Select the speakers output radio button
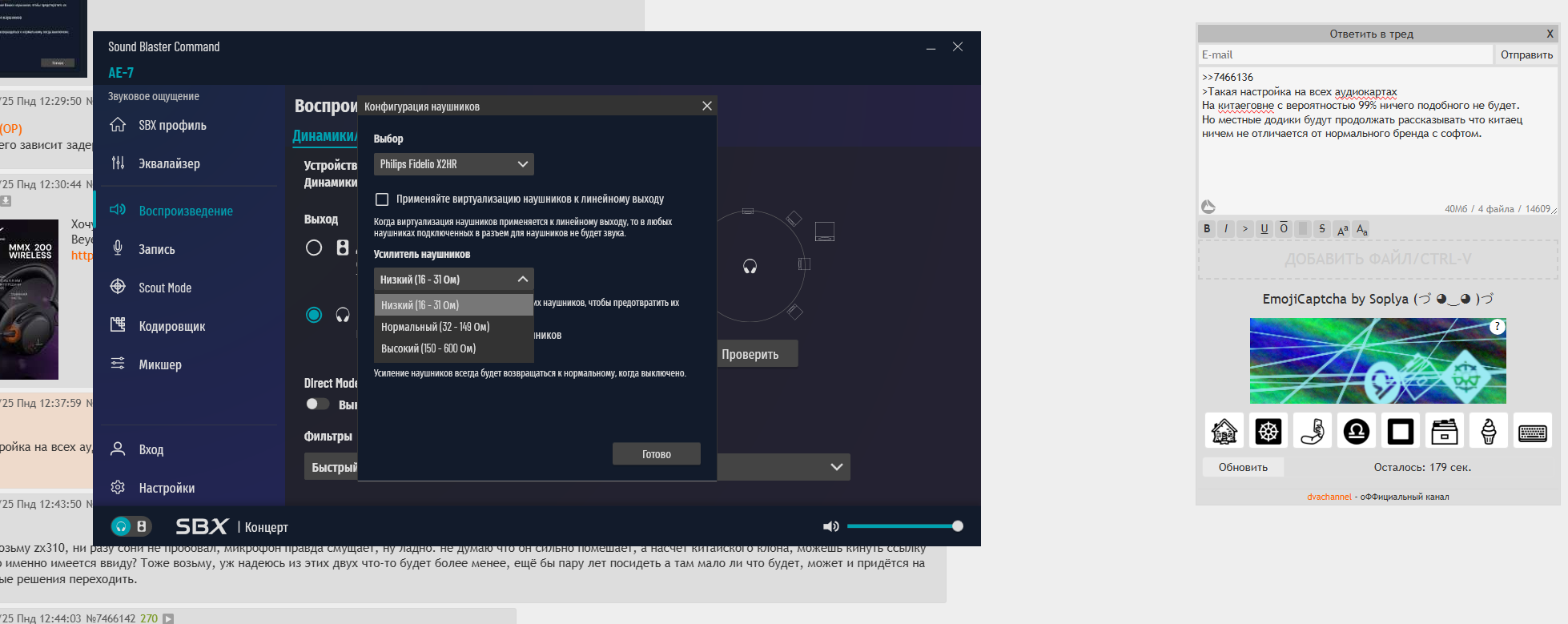The height and width of the screenshot is (624, 1568). pyautogui.click(x=314, y=248)
